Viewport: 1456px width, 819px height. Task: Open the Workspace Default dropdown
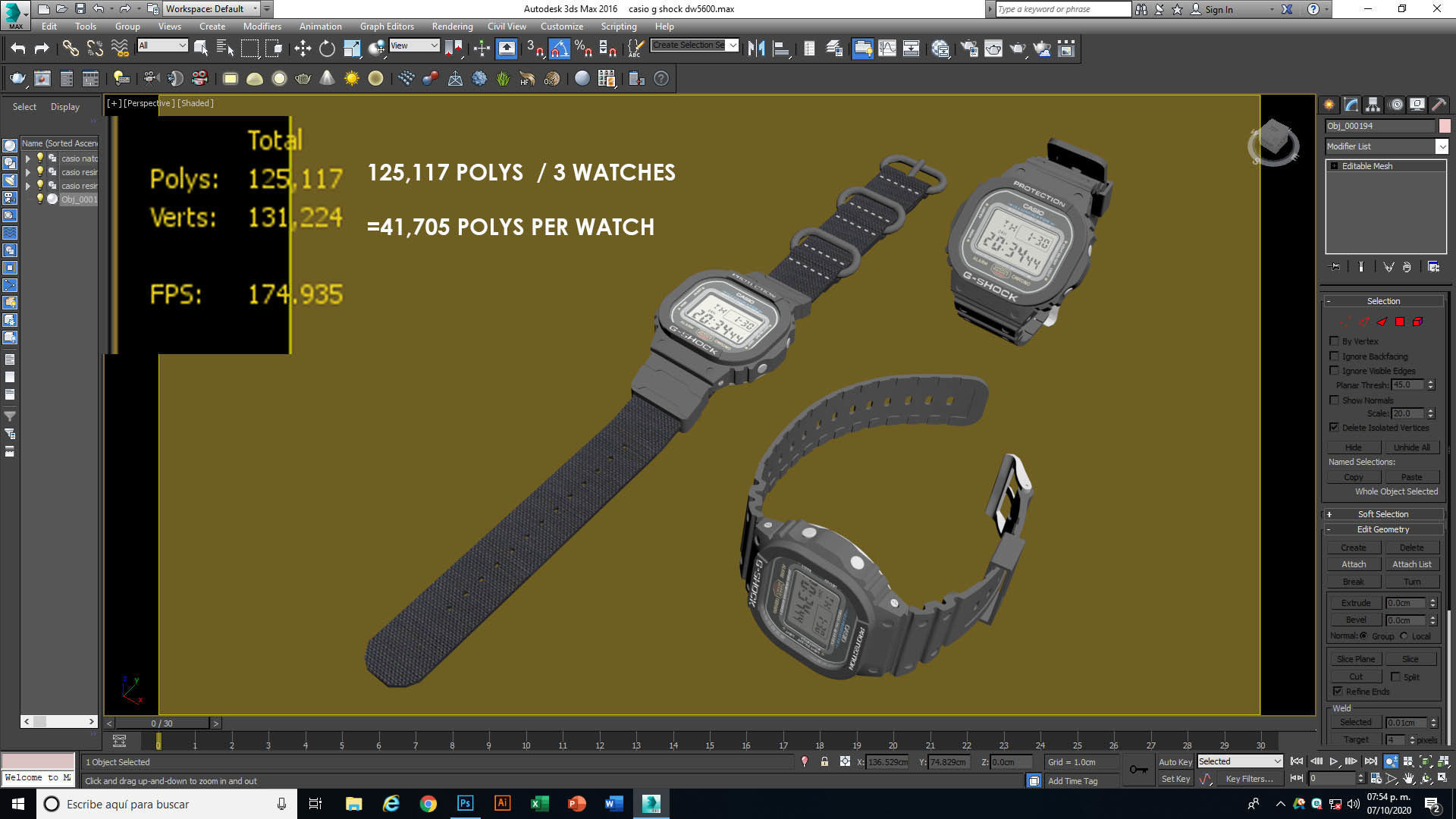point(212,9)
